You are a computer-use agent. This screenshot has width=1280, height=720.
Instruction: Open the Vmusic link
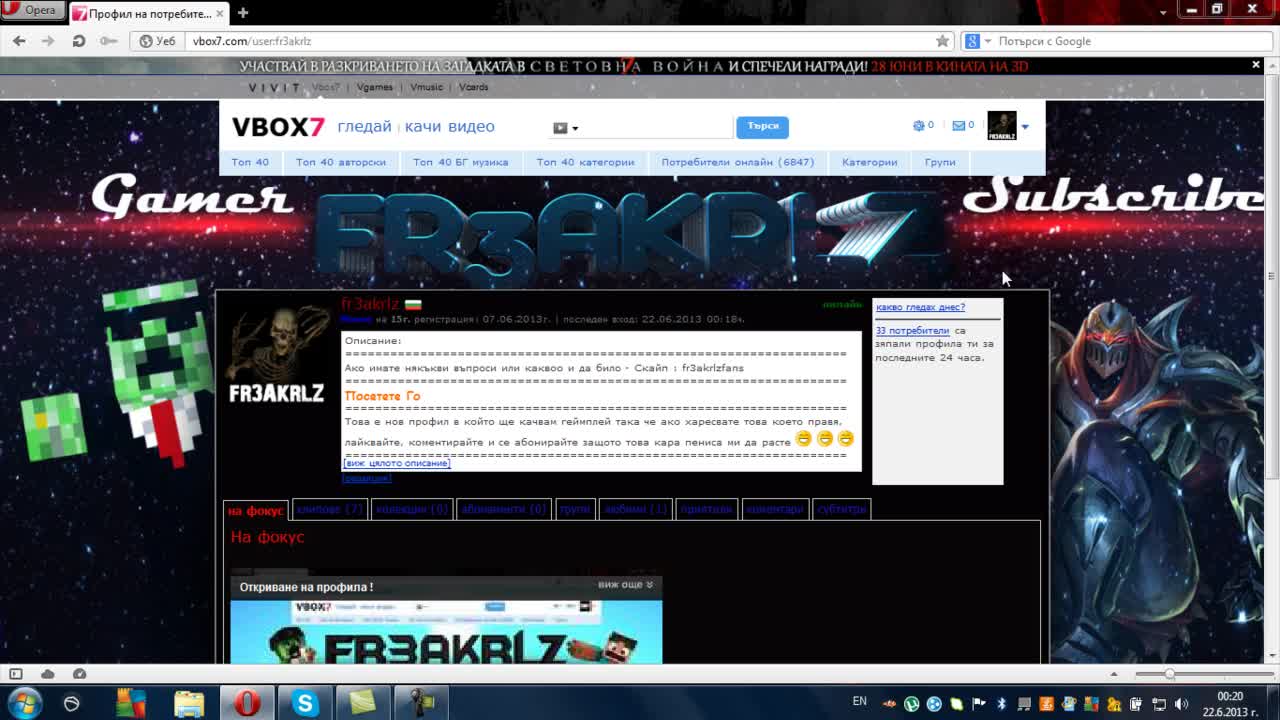(427, 87)
